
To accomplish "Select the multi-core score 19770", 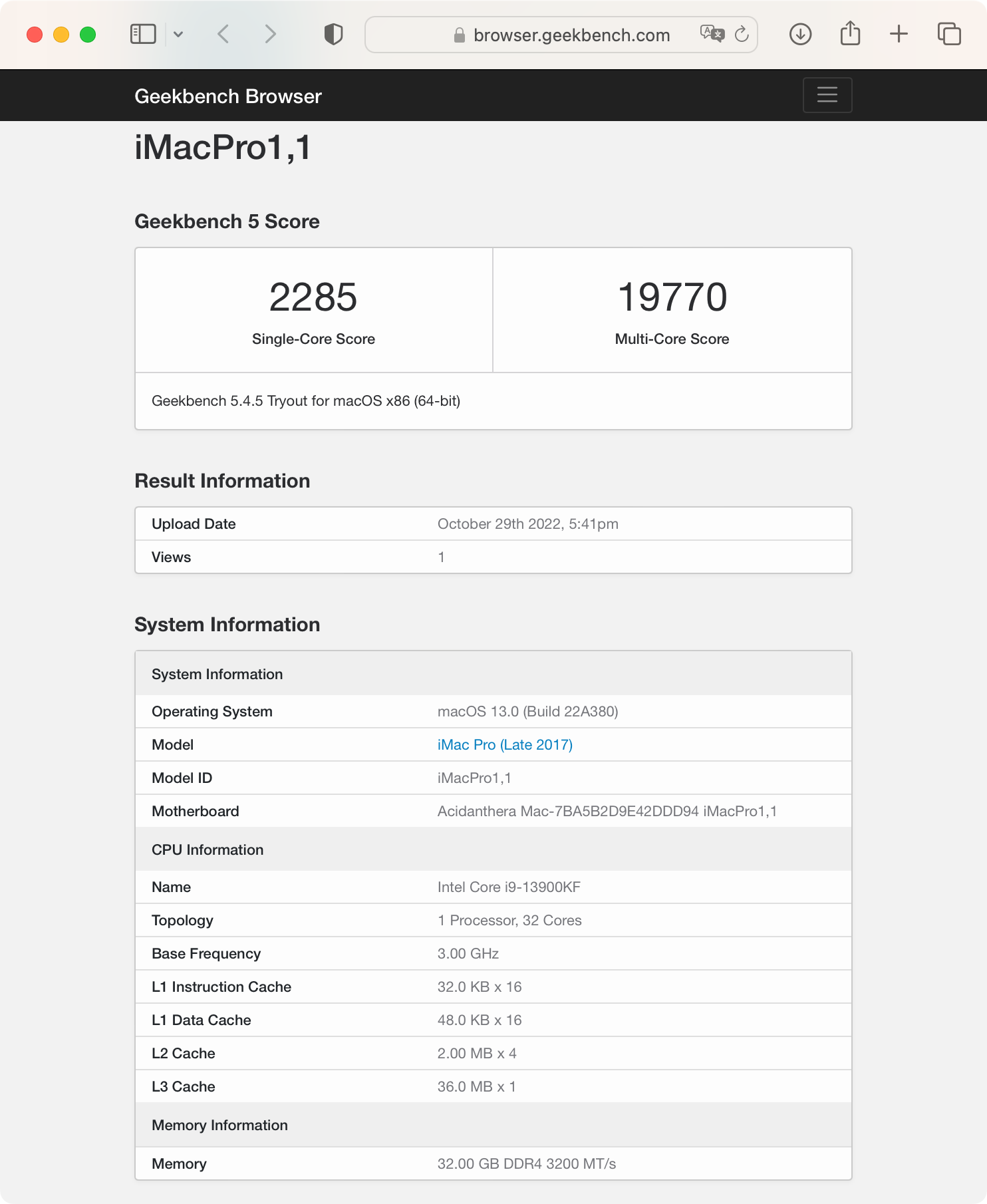I will pos(672,297).
